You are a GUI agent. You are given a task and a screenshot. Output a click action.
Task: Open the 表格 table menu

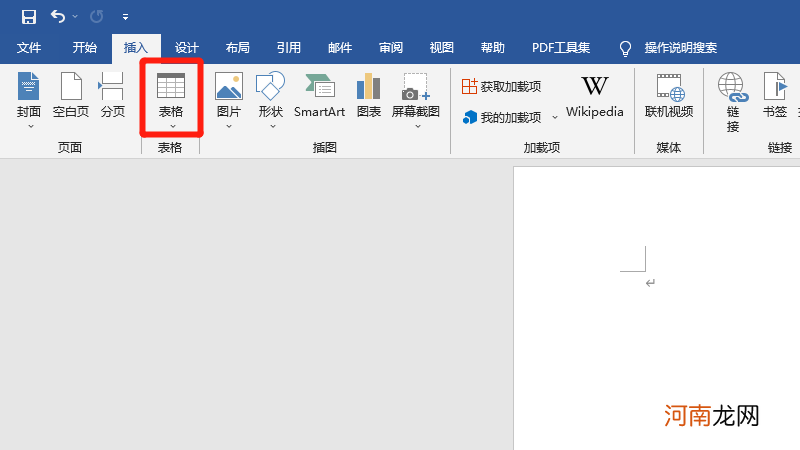[171, 94]
